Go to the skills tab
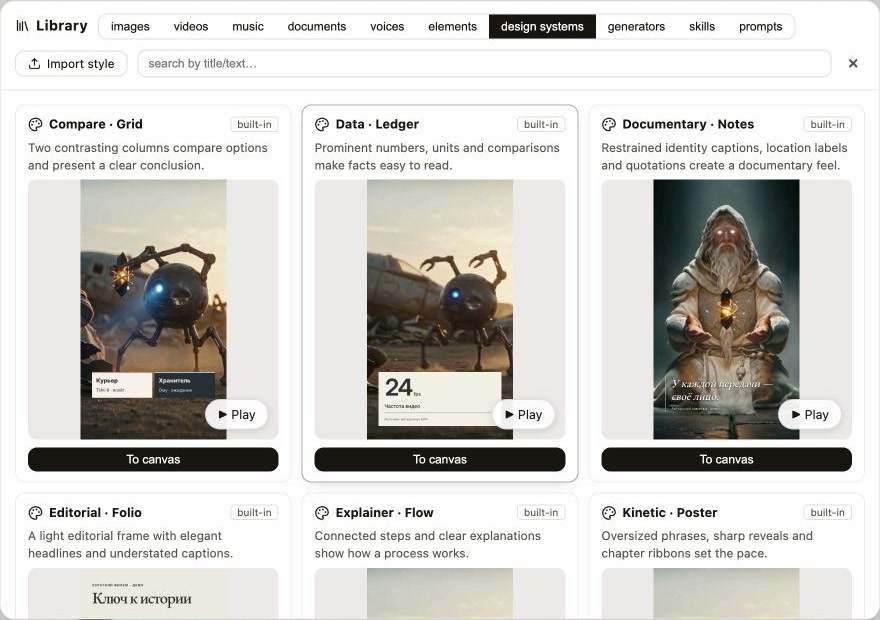This screenshot has width=880, height=620. coord(702,26)
